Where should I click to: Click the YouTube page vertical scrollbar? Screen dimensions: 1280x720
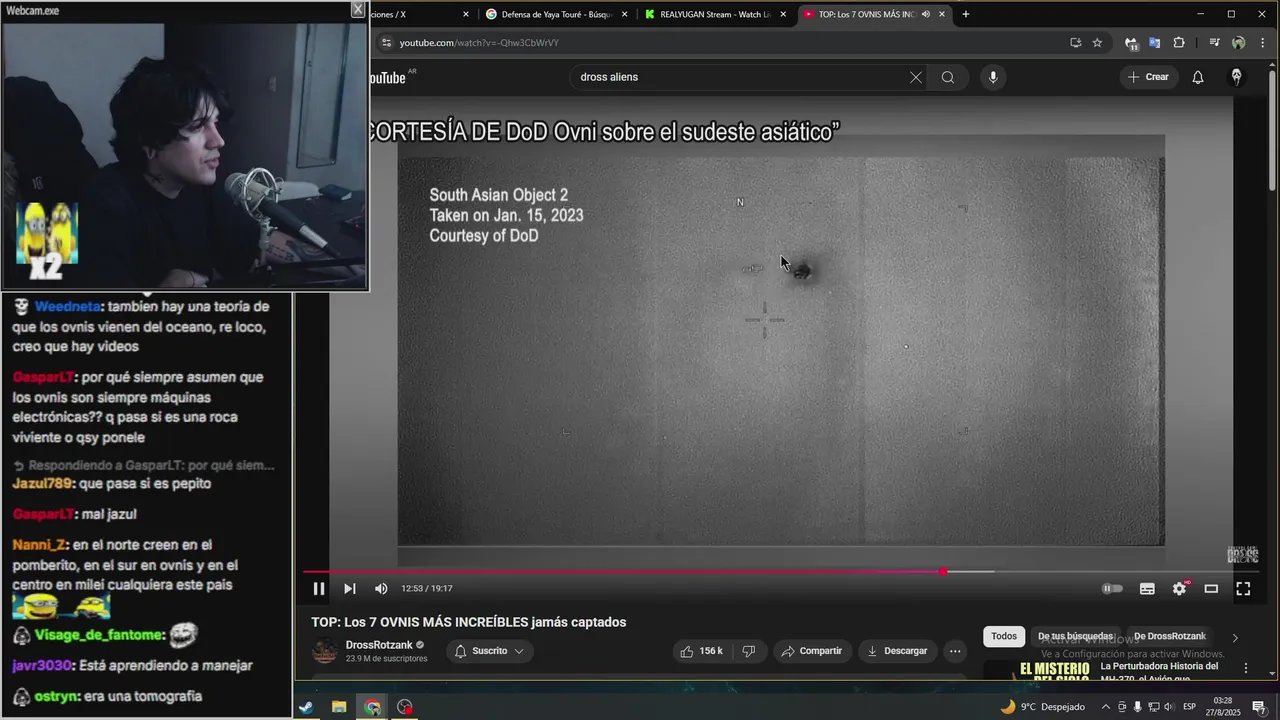pyautogui.click(x=1272, y=130)
